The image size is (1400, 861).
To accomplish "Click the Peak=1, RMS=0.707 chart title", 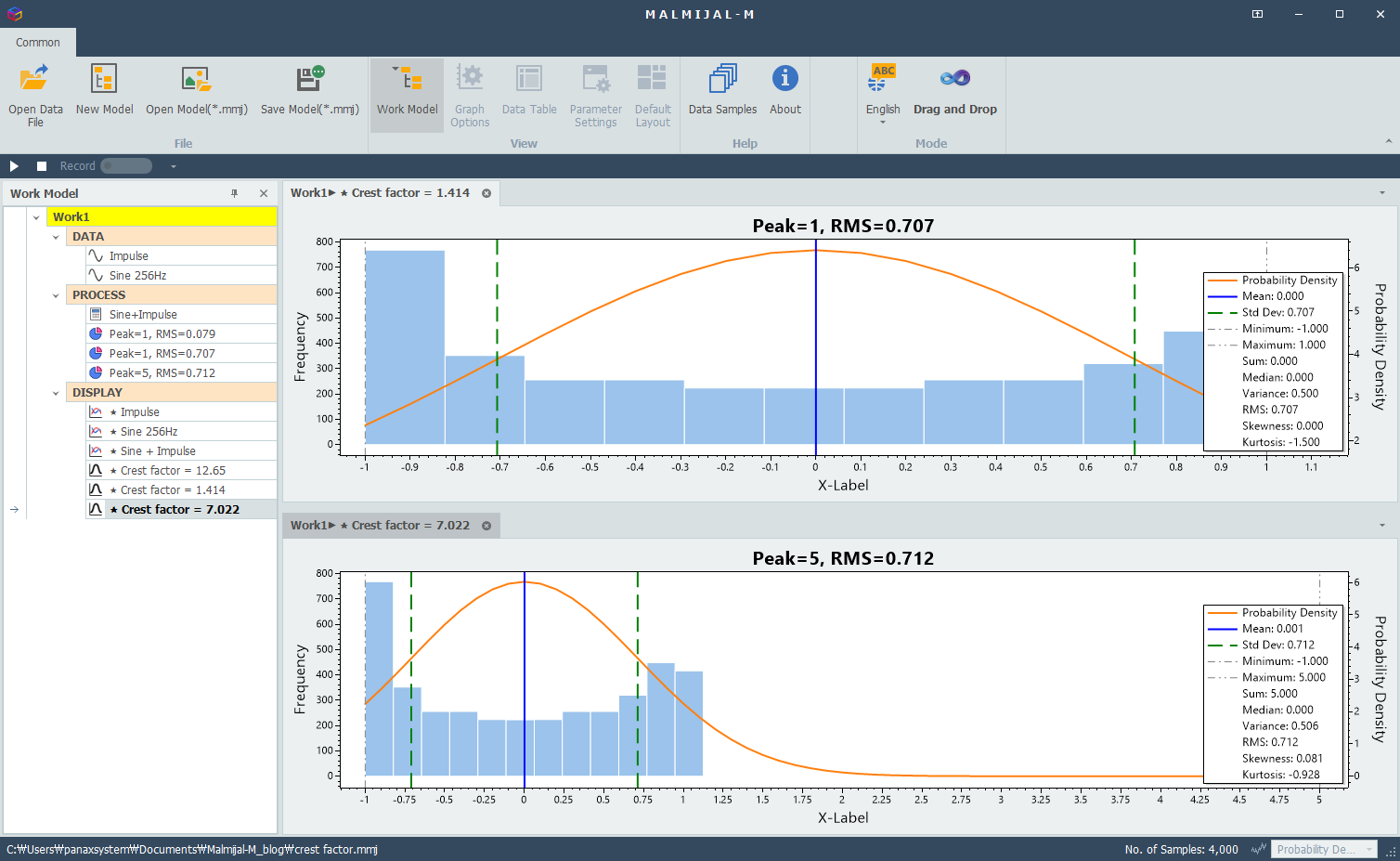I will 843,226.
